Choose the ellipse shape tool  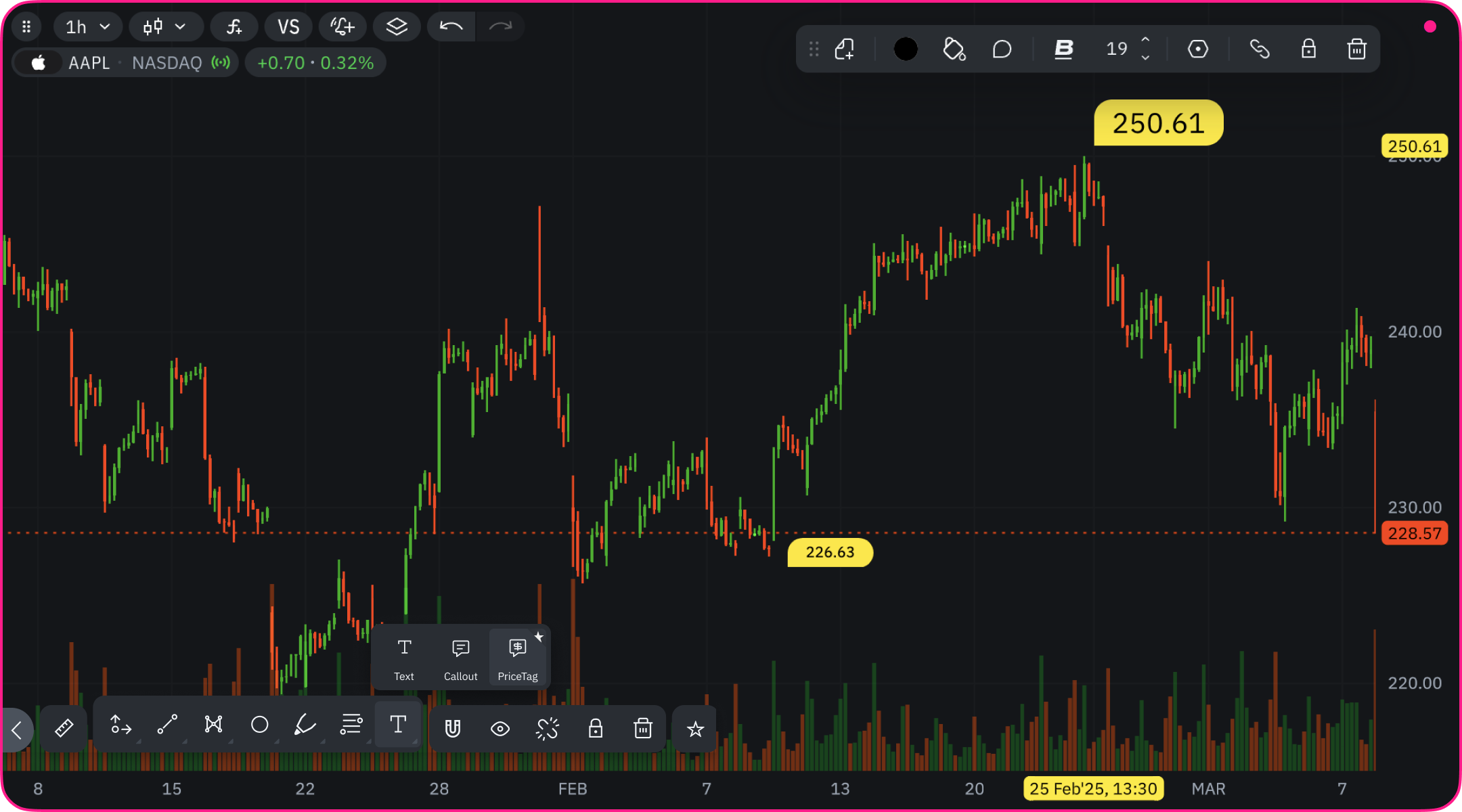coord(259,725)
